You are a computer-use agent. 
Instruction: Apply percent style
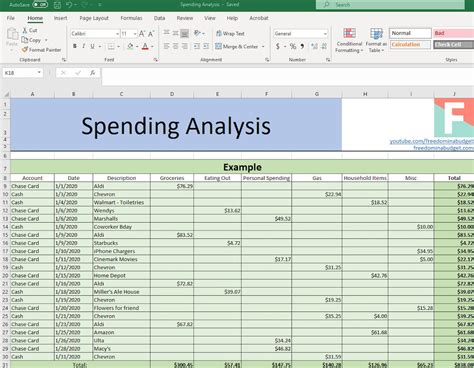293,46
